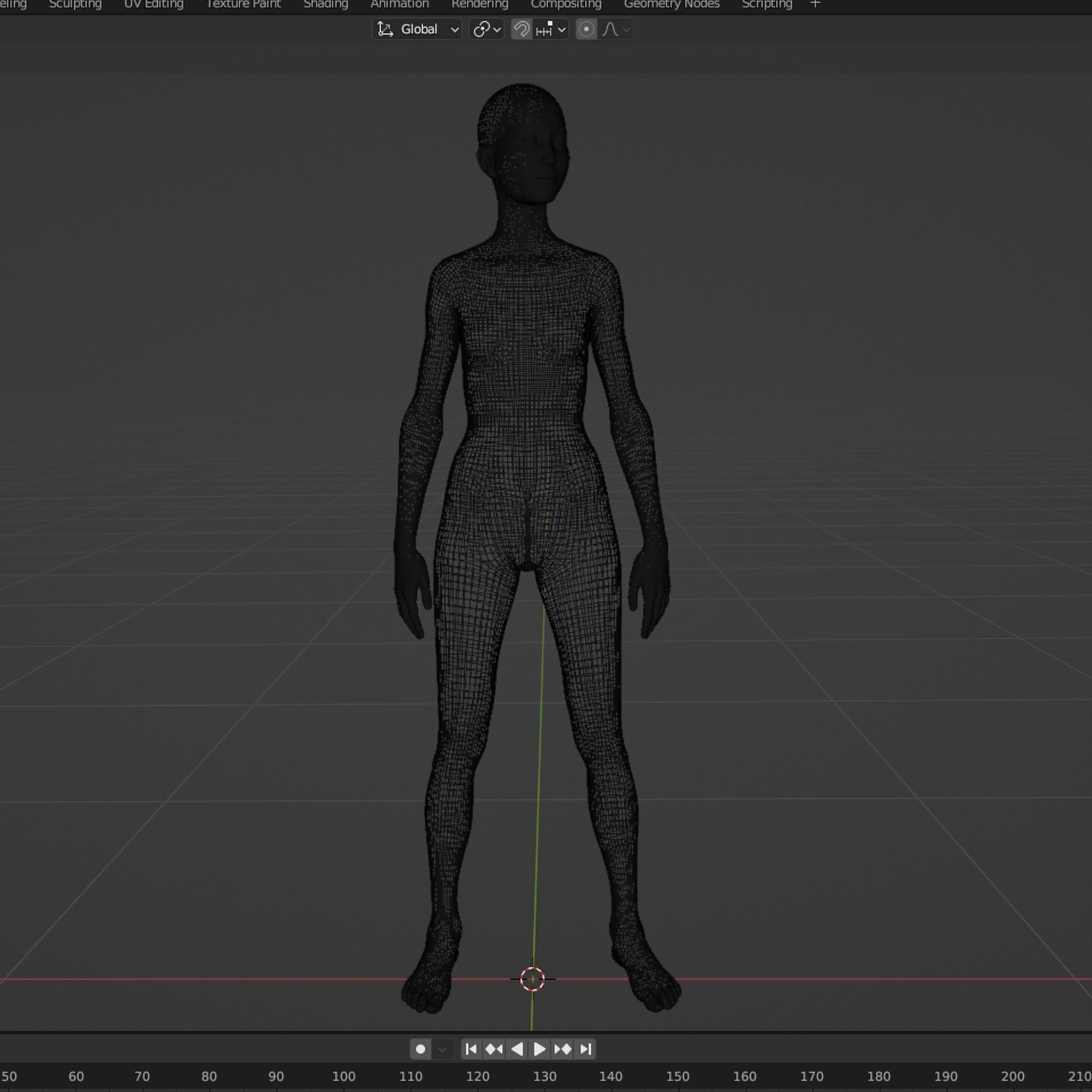Image resolution: width=1092 pixels, height=1092 pixels.
Task: Open pivot point dropdown
Action: [486, 29]
